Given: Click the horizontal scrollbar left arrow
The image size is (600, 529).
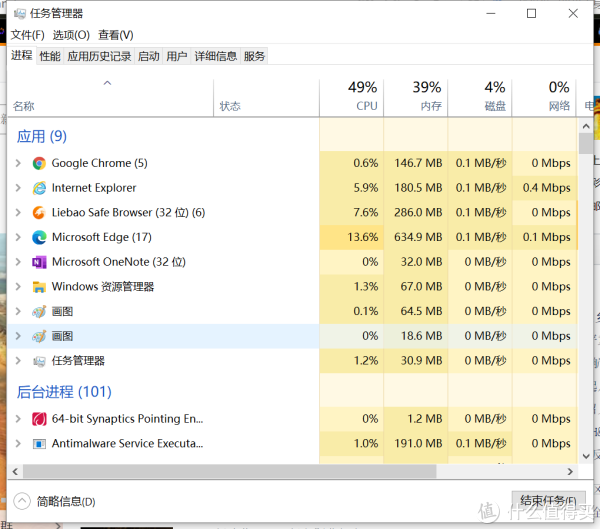Looking at the screenshot, I should (x=15, y=472).
